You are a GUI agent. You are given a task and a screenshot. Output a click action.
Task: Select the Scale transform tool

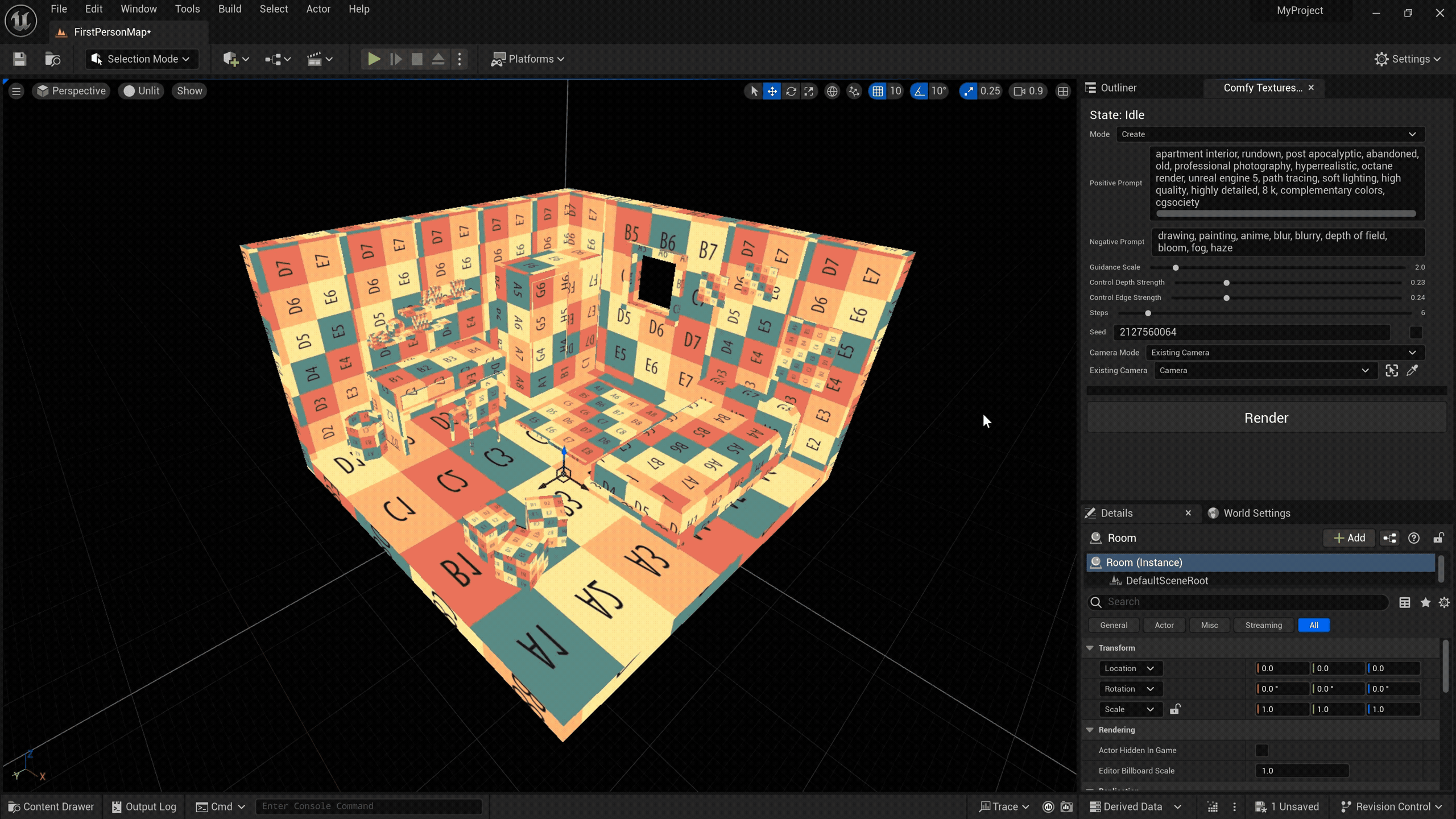coord(809,91)
